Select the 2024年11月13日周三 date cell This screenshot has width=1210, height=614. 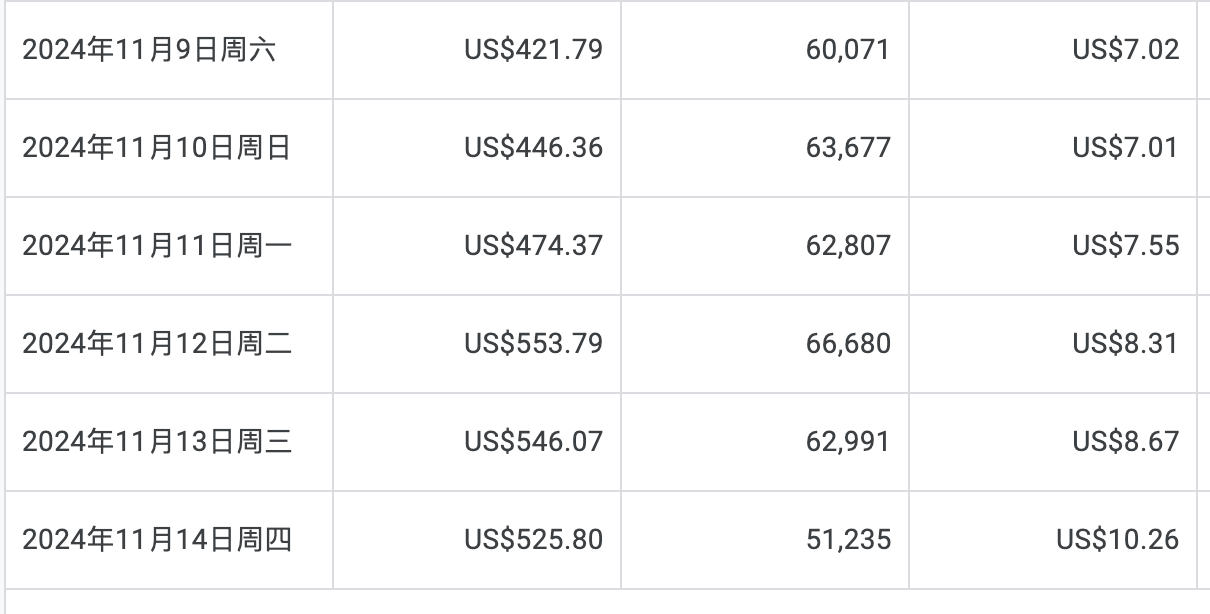169,442
